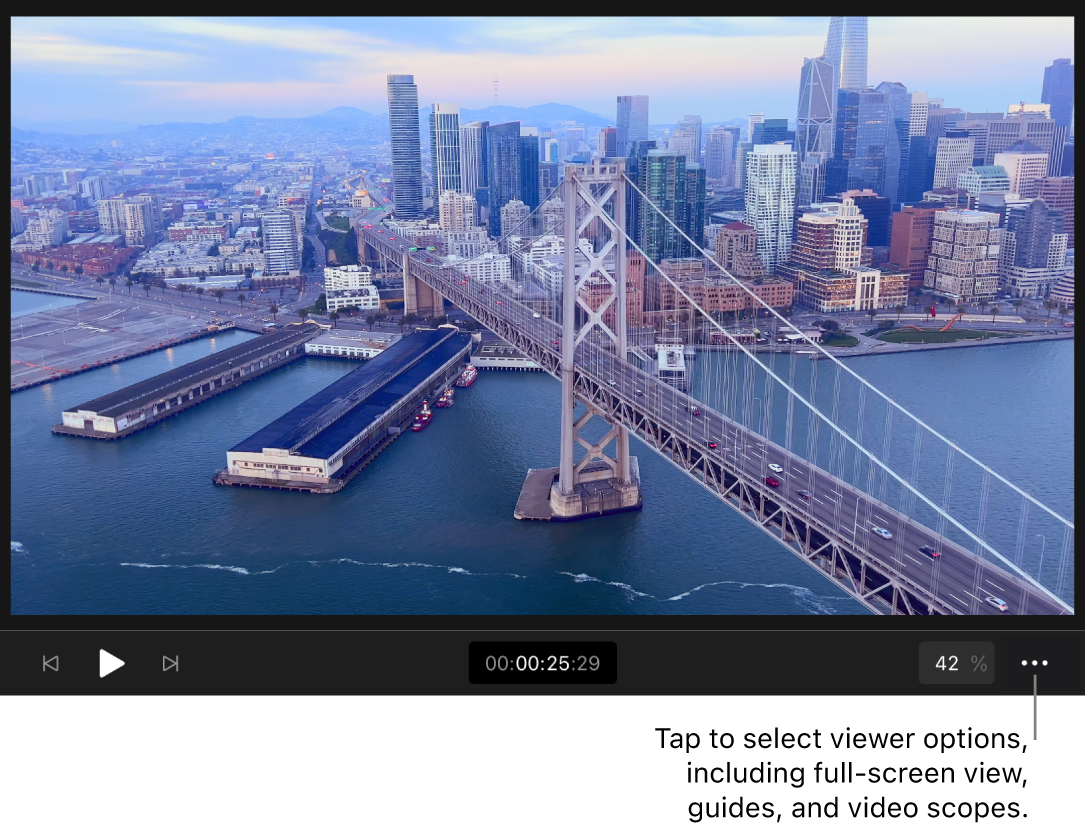The height and width of the screenshot is (836, 1086).
Task: Adjust viewer magnification at 42 percent
Action: (x=956, y=662)
